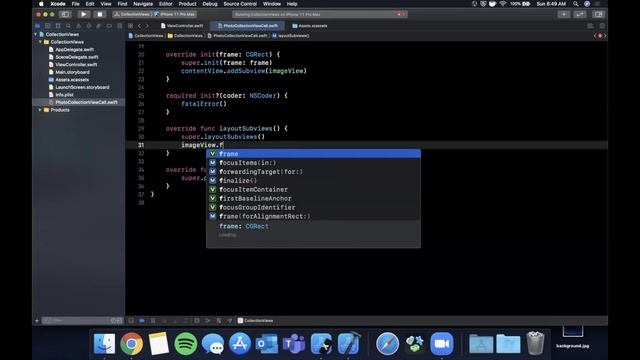Open the Debug menu
640x360 pixels.
point(210,4)
